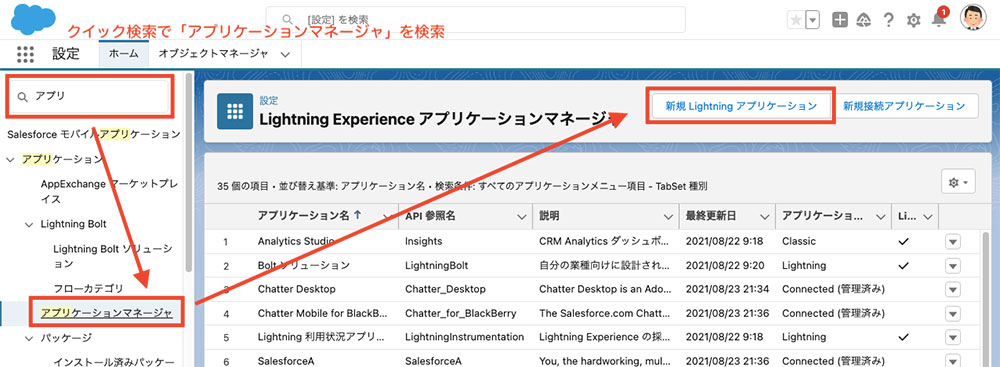
Task: Open row actions for Chatter Desktop
Action: click(952, 289)
